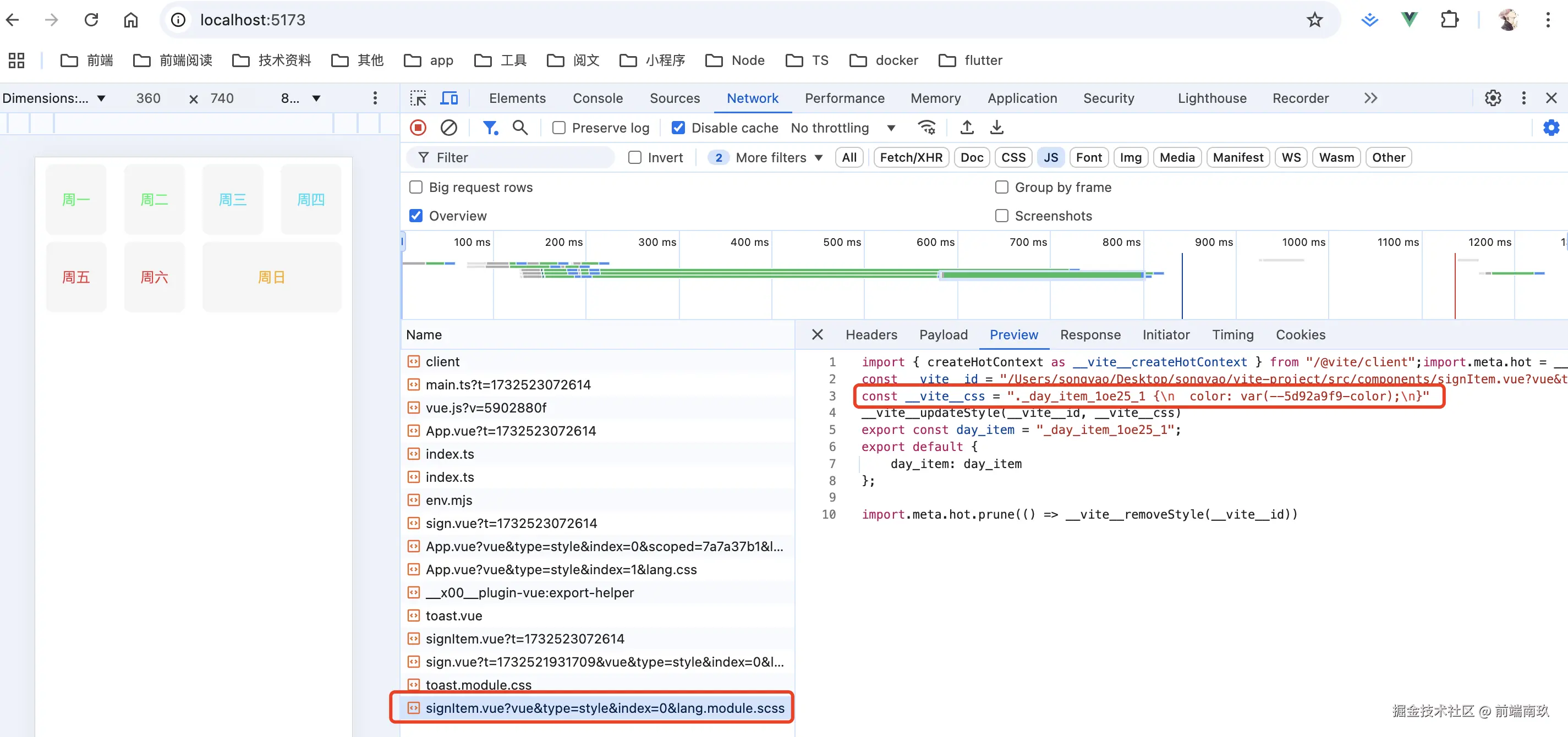The image size is (1568, 737).
Task: Show more DevTools tabs chevron
Action: click(1370, 98)
